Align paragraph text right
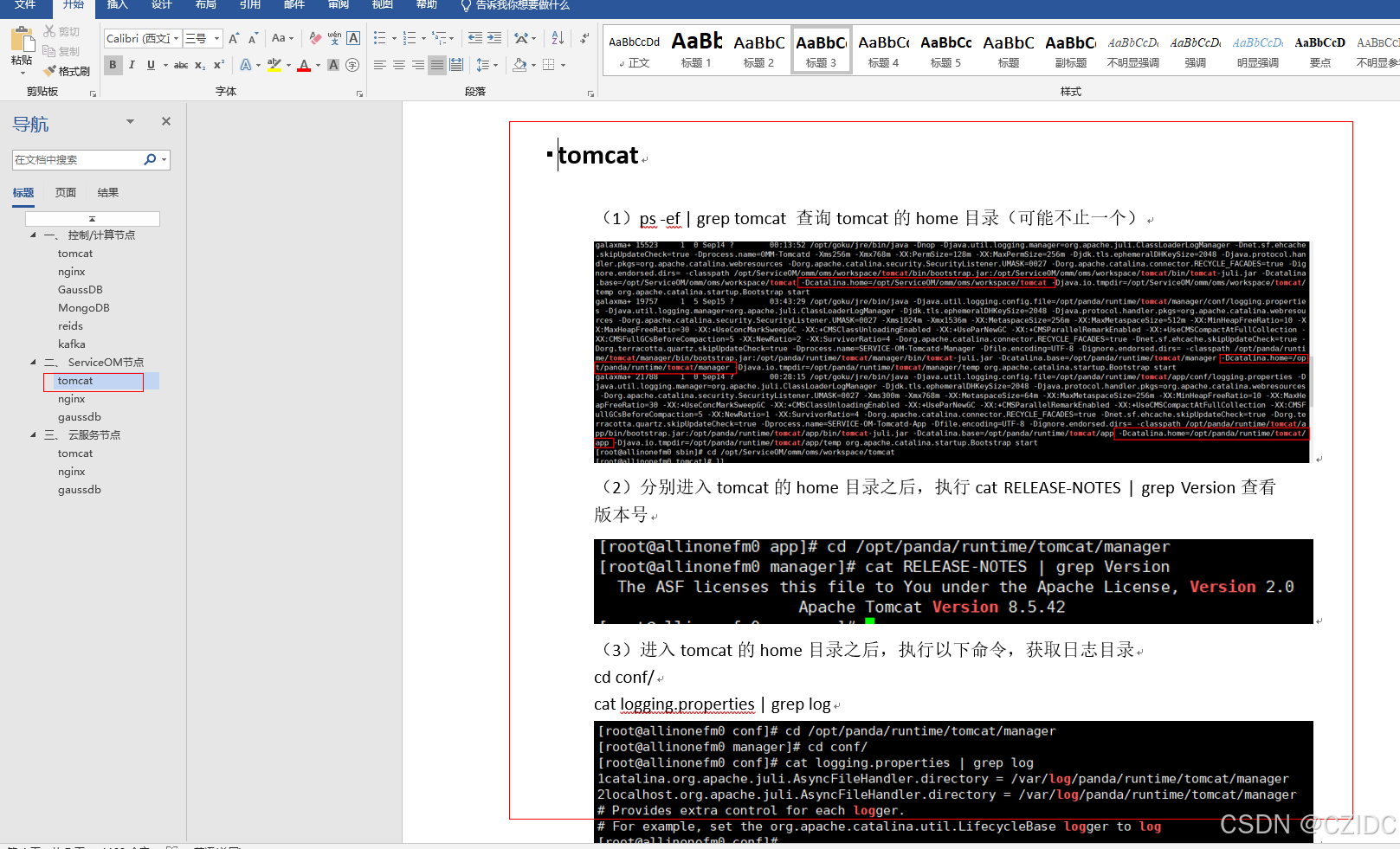 pos(418,65)
